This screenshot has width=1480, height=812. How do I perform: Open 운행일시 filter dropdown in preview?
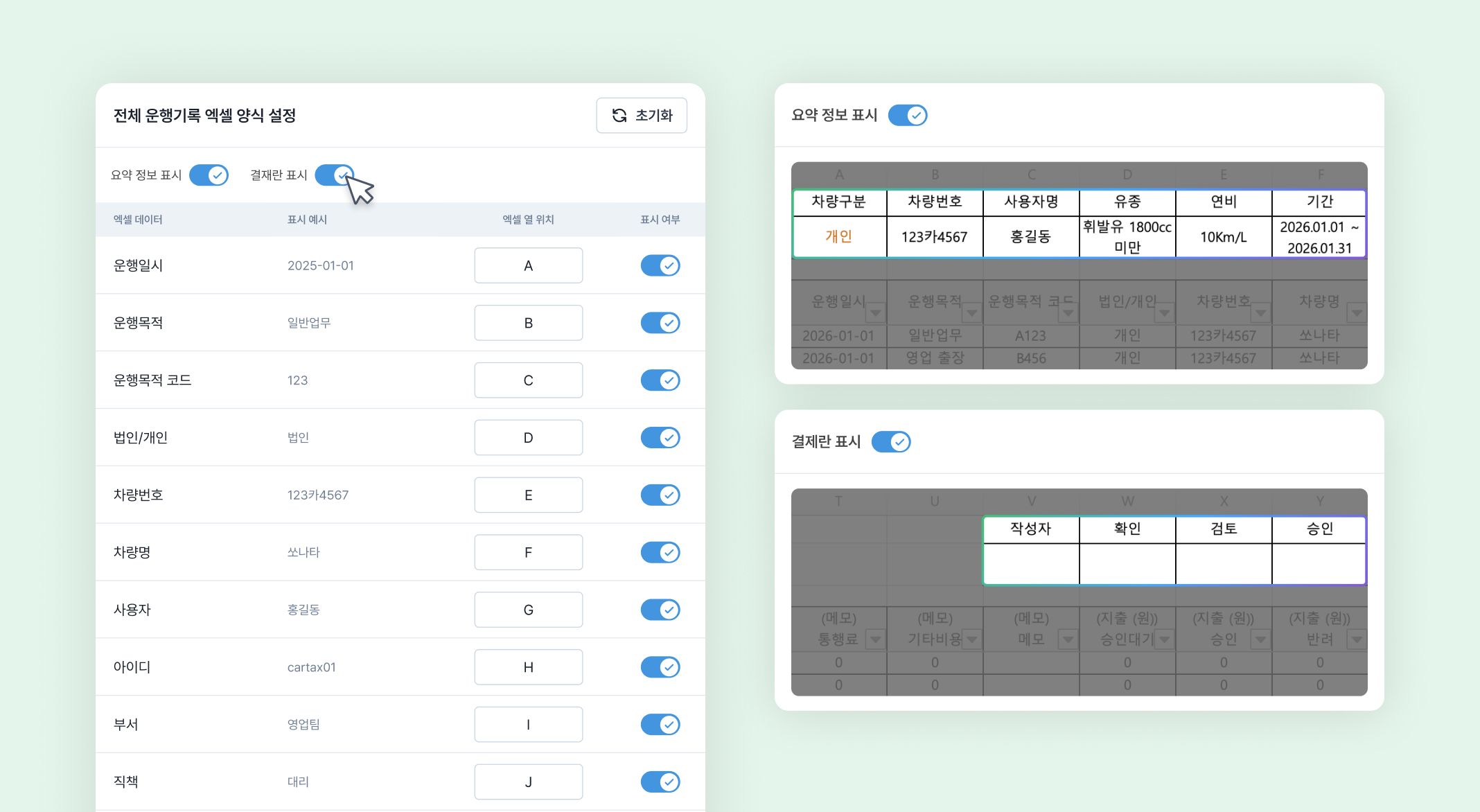[x=876, y=313]
